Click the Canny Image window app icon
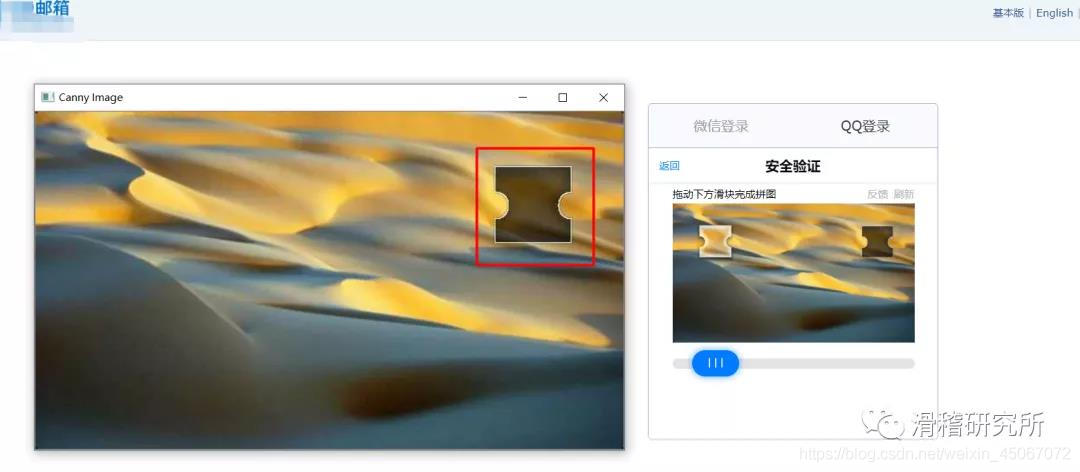This screenshot has height=472, width=1080. (47, 98)
